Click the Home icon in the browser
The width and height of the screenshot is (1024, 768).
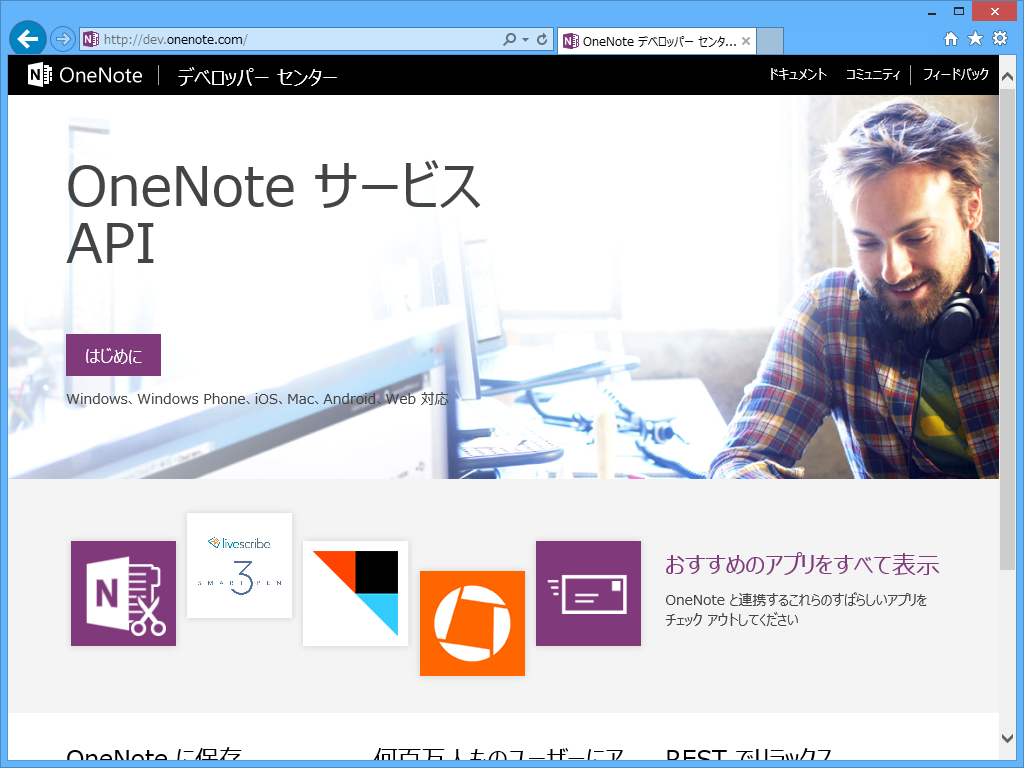coord(950,38)
